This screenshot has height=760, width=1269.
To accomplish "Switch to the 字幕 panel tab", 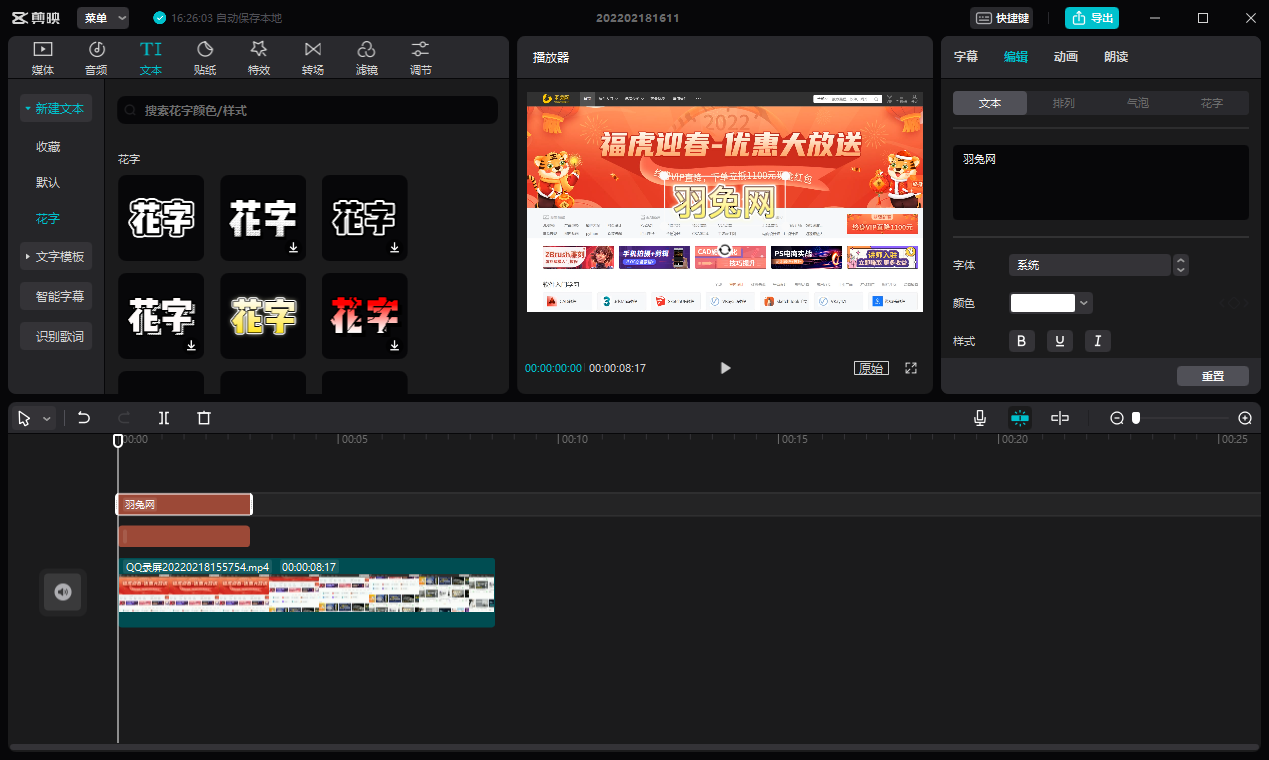I will 966,57.
